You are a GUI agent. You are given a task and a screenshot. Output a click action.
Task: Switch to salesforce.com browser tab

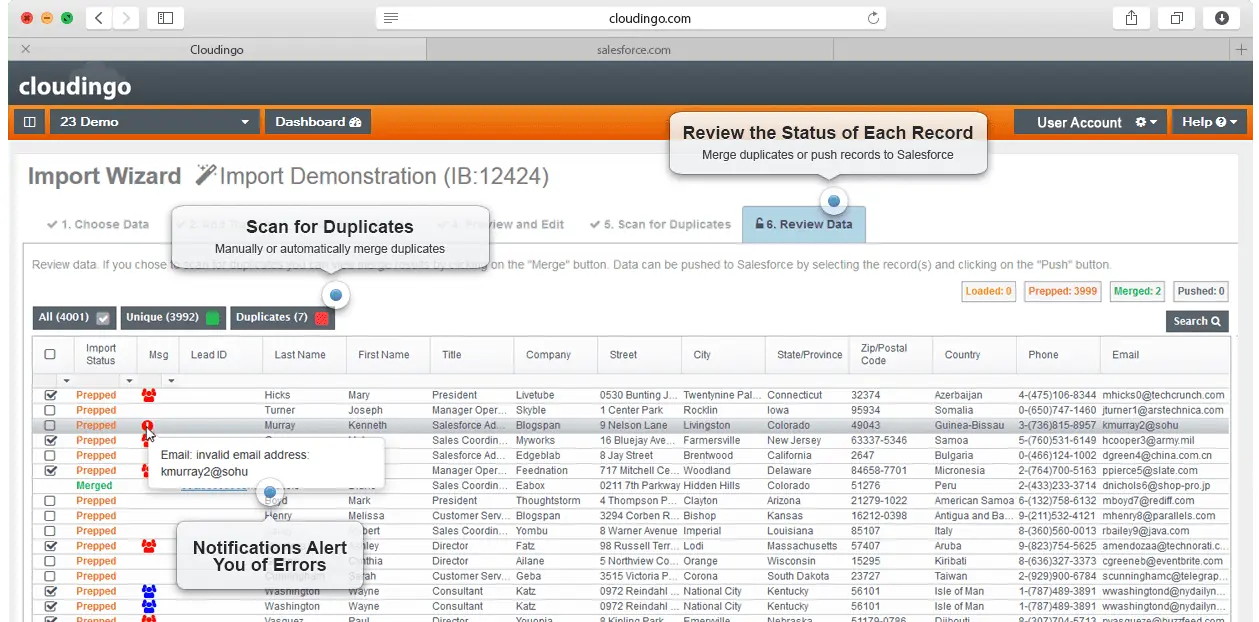coord(633,49)
